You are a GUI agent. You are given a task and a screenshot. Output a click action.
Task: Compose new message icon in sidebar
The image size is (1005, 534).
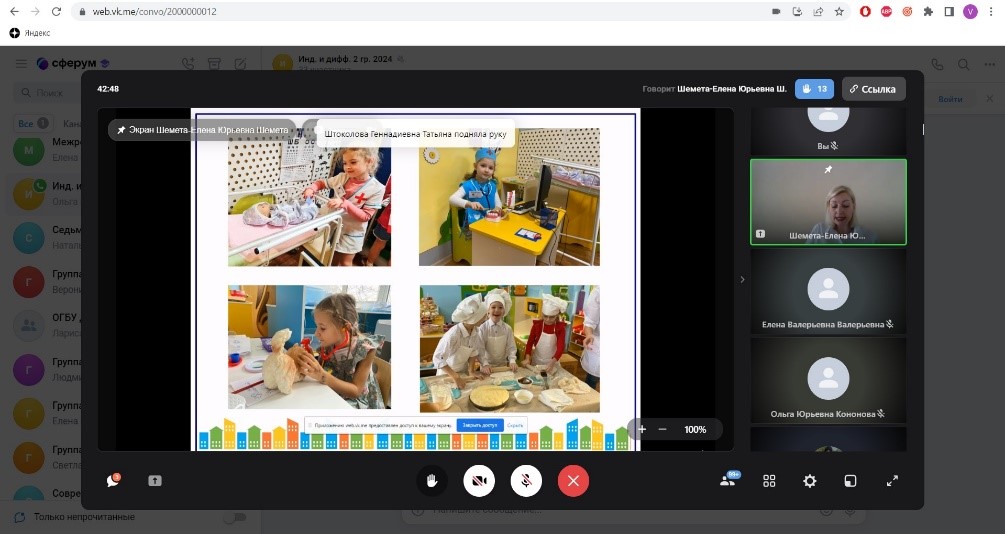coord(240,63)
